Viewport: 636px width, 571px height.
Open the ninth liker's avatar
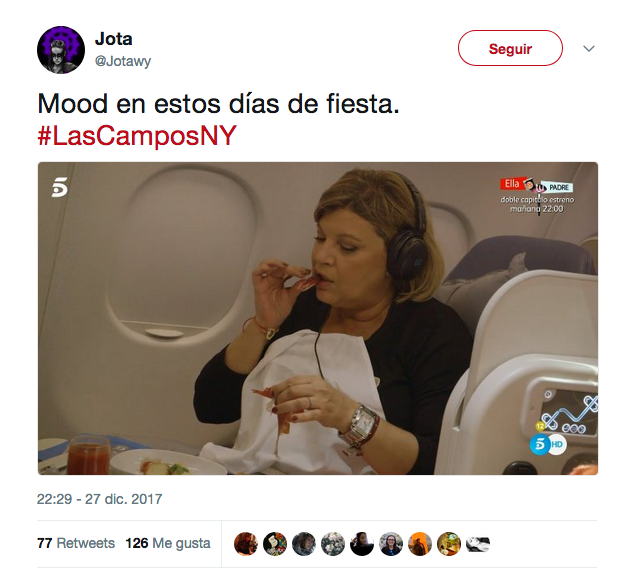(x=478, y=543)
